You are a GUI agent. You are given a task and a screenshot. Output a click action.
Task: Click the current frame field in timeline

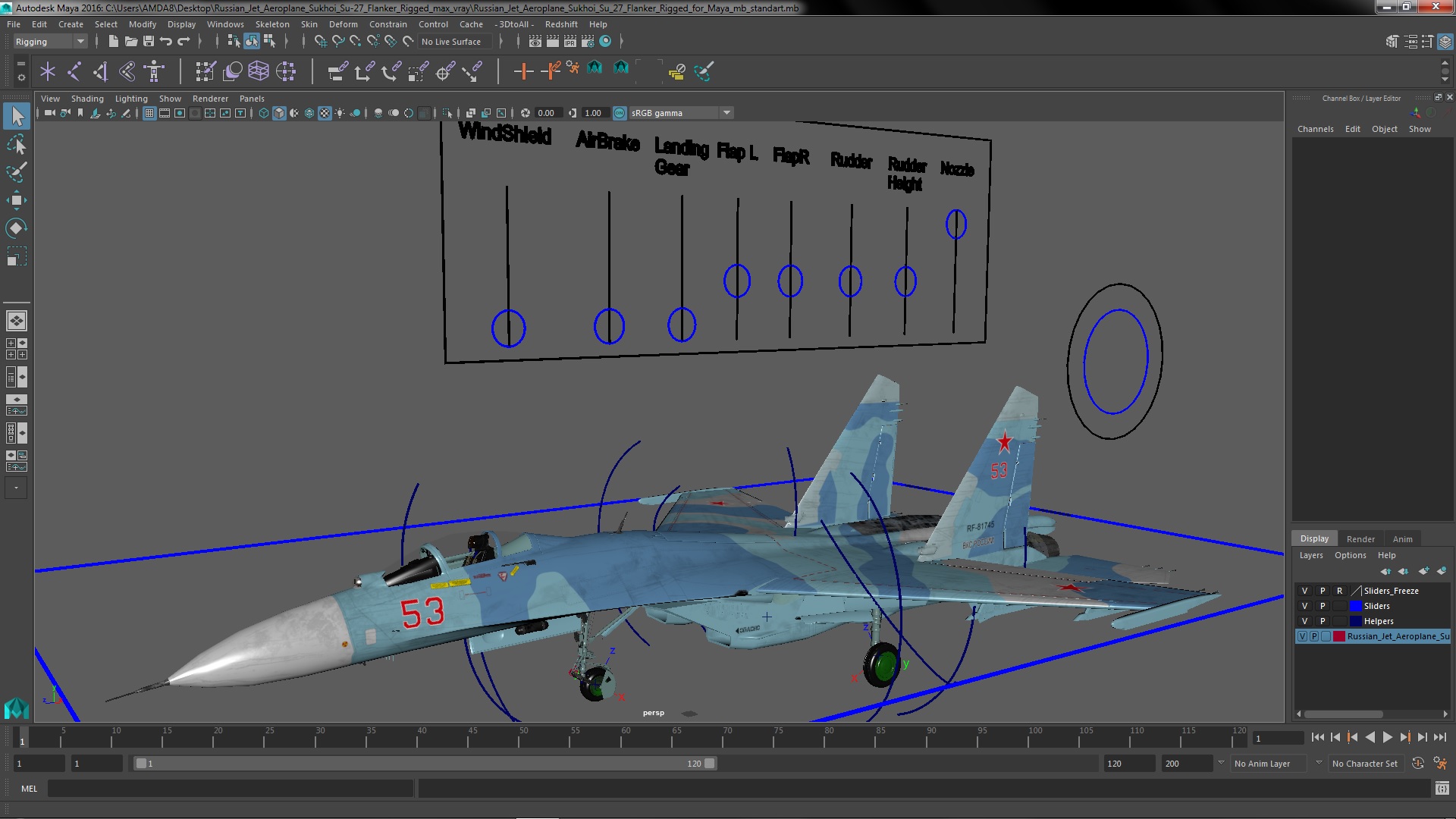click(1277, 739)
